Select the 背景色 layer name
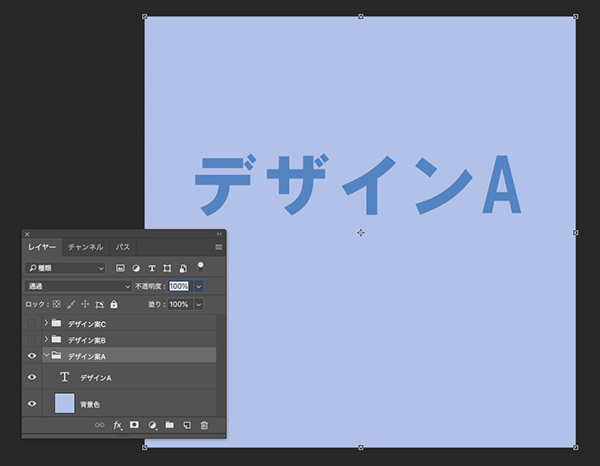600x466 pixels. [x=90, y=404]
